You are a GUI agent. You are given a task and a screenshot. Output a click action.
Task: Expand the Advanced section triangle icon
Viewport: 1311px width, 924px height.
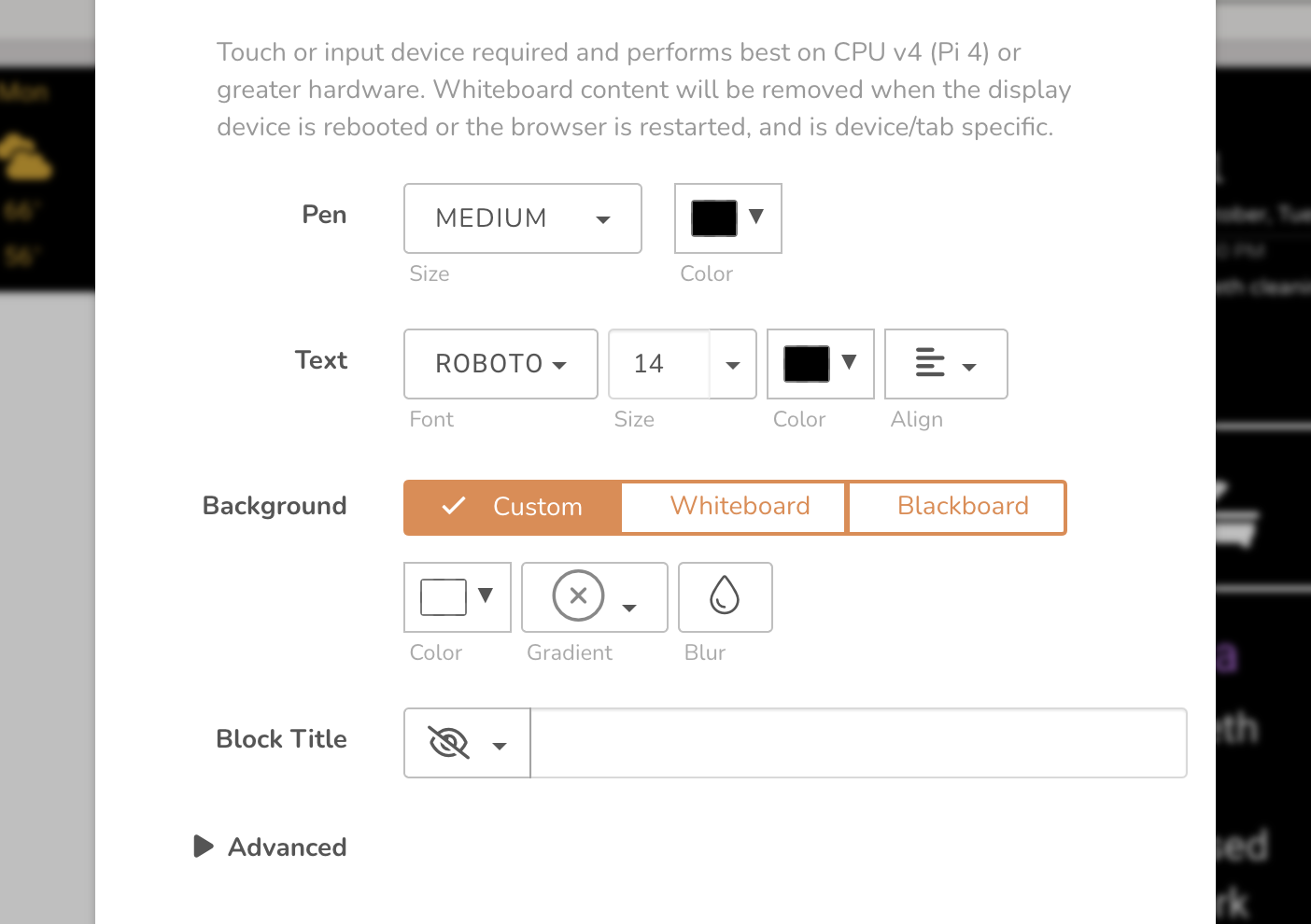click(x=204, y=847)
